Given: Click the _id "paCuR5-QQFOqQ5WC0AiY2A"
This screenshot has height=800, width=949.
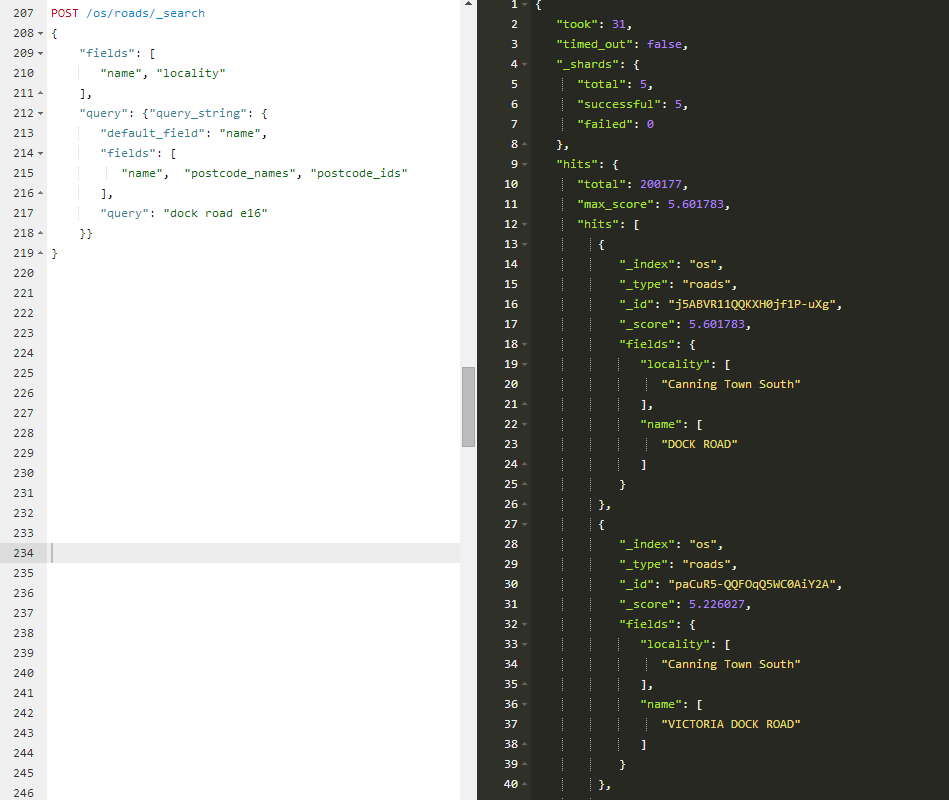Looking at the screenshot, I should (x=752, y=584).
